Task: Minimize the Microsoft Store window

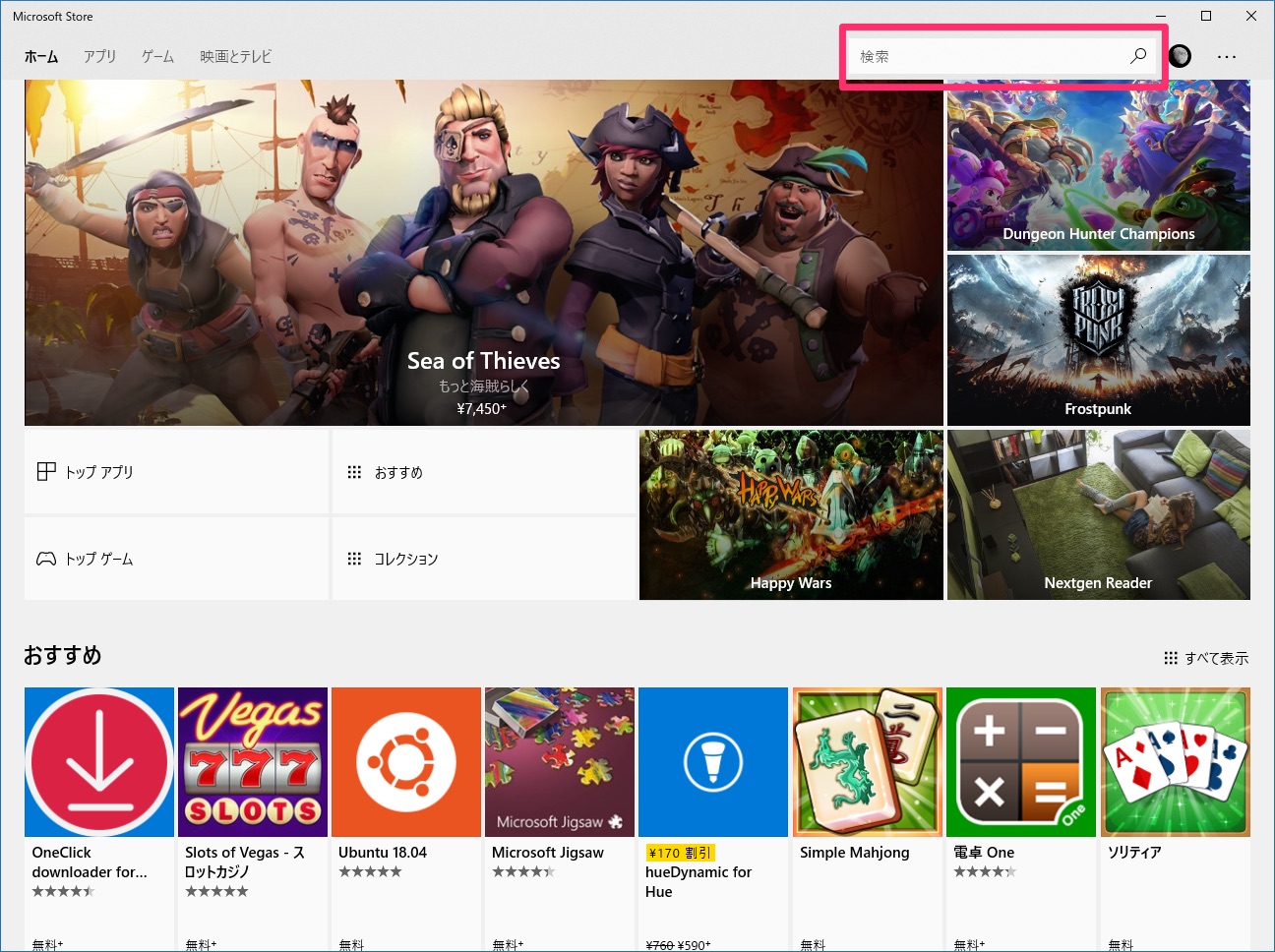Action: (1161, 16)
